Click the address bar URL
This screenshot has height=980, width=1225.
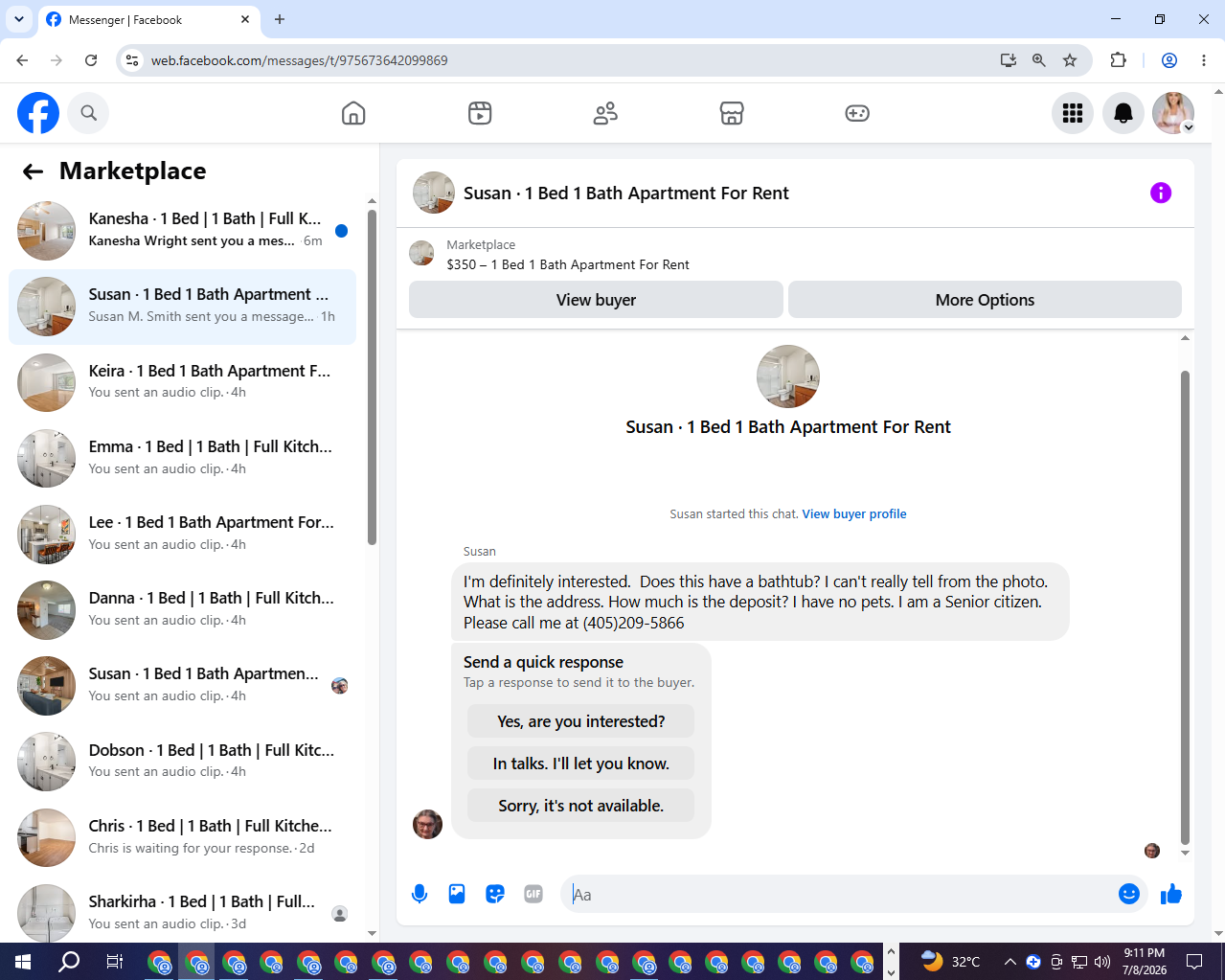[300, 60]
